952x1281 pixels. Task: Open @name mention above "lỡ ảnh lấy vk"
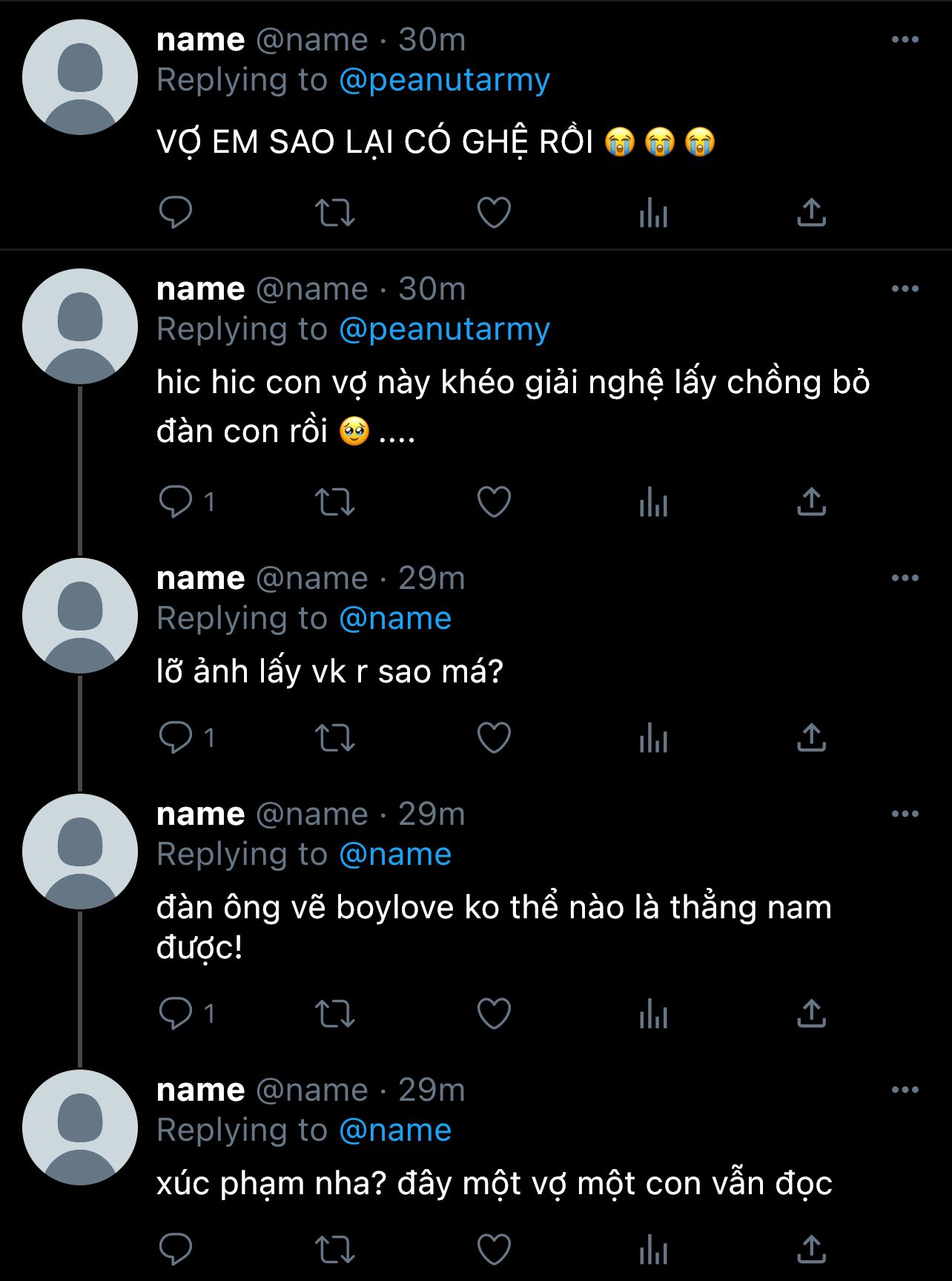click(395, 619)
